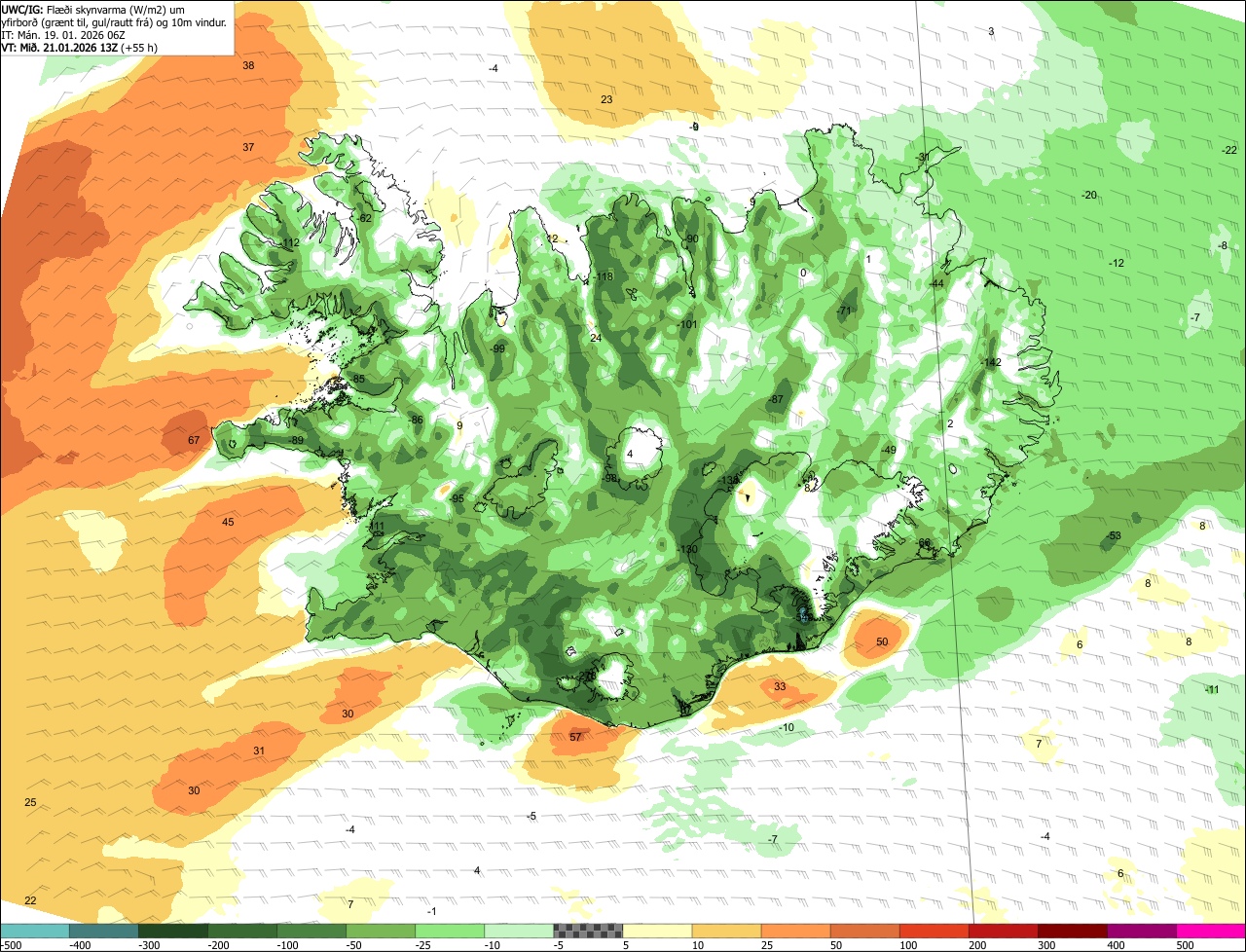The height and width of the screenshot is (952, 1246).
Task: Click the darkest green swatch between -300 and -200
Action: (x=173, y=931)
